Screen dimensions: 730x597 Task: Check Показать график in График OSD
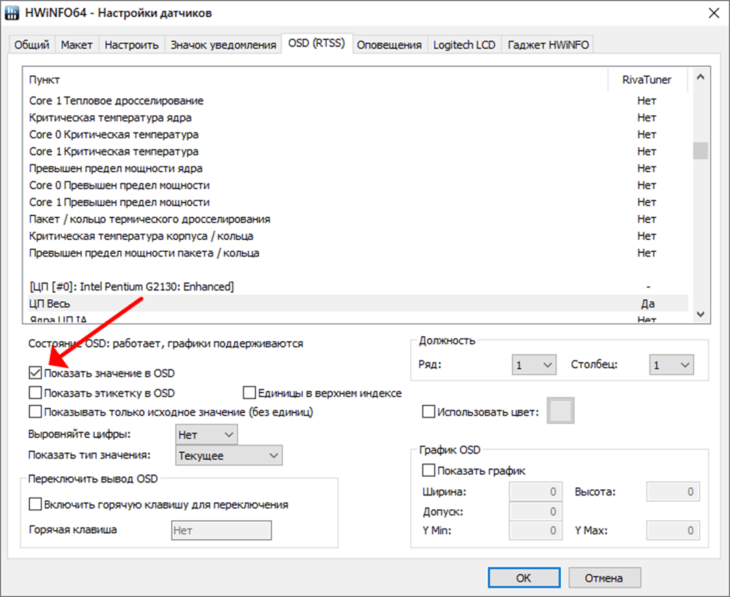(x=428, y=470)
